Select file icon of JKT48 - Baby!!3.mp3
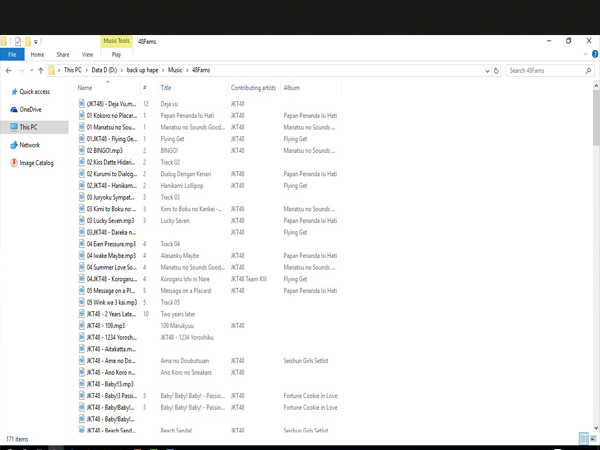 (x=82, y=384)
